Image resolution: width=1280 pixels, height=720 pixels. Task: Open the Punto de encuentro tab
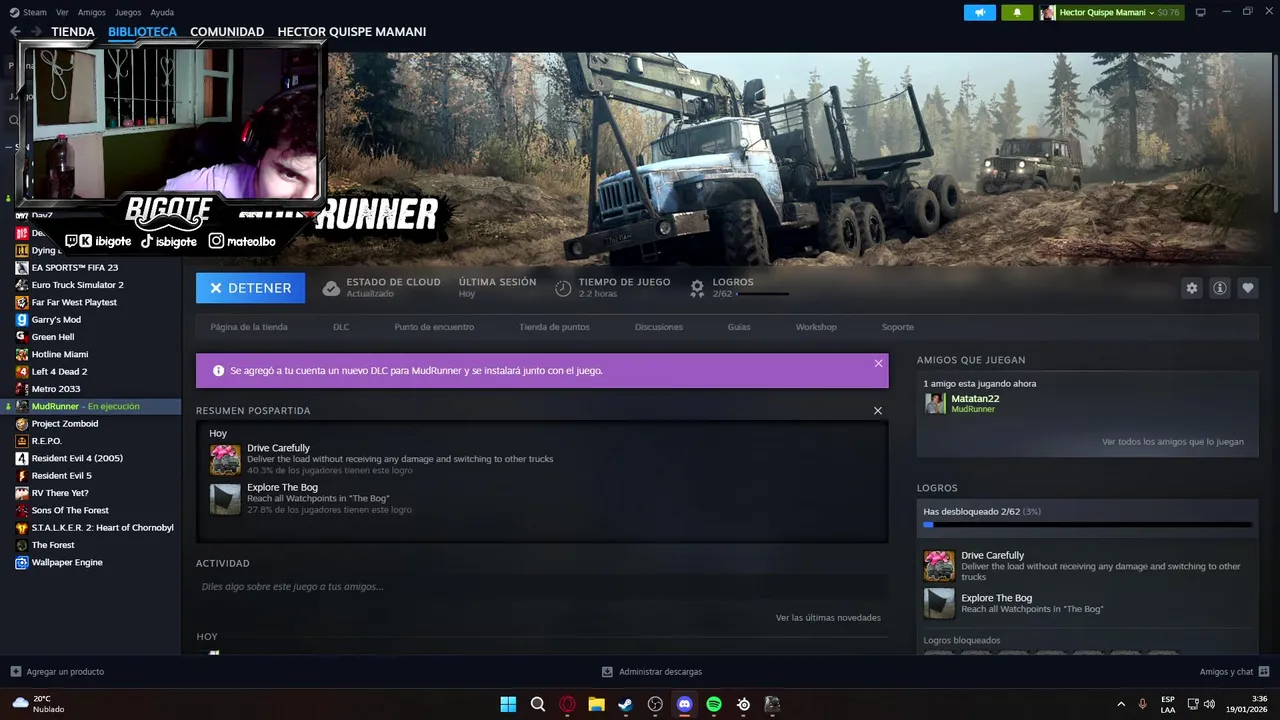pyautogui.click(x=434, y=327)
